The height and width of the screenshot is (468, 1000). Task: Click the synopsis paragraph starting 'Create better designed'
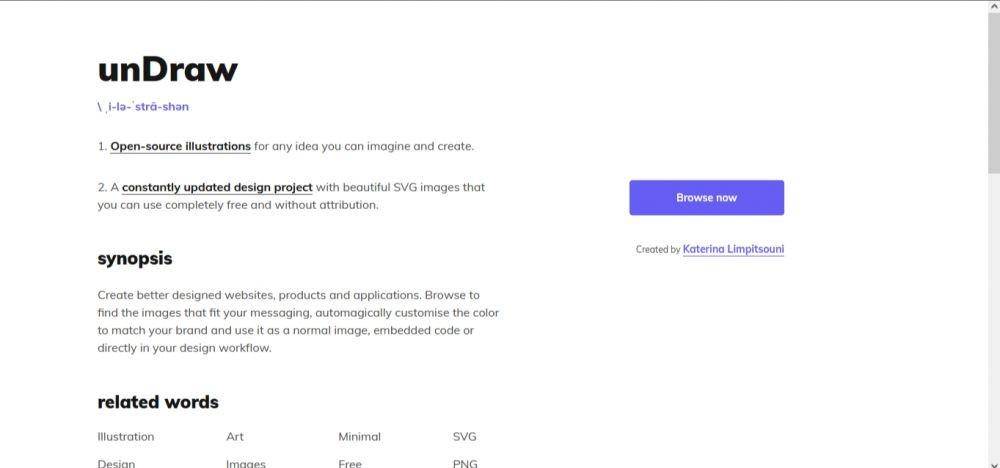(x=298, y=322)
